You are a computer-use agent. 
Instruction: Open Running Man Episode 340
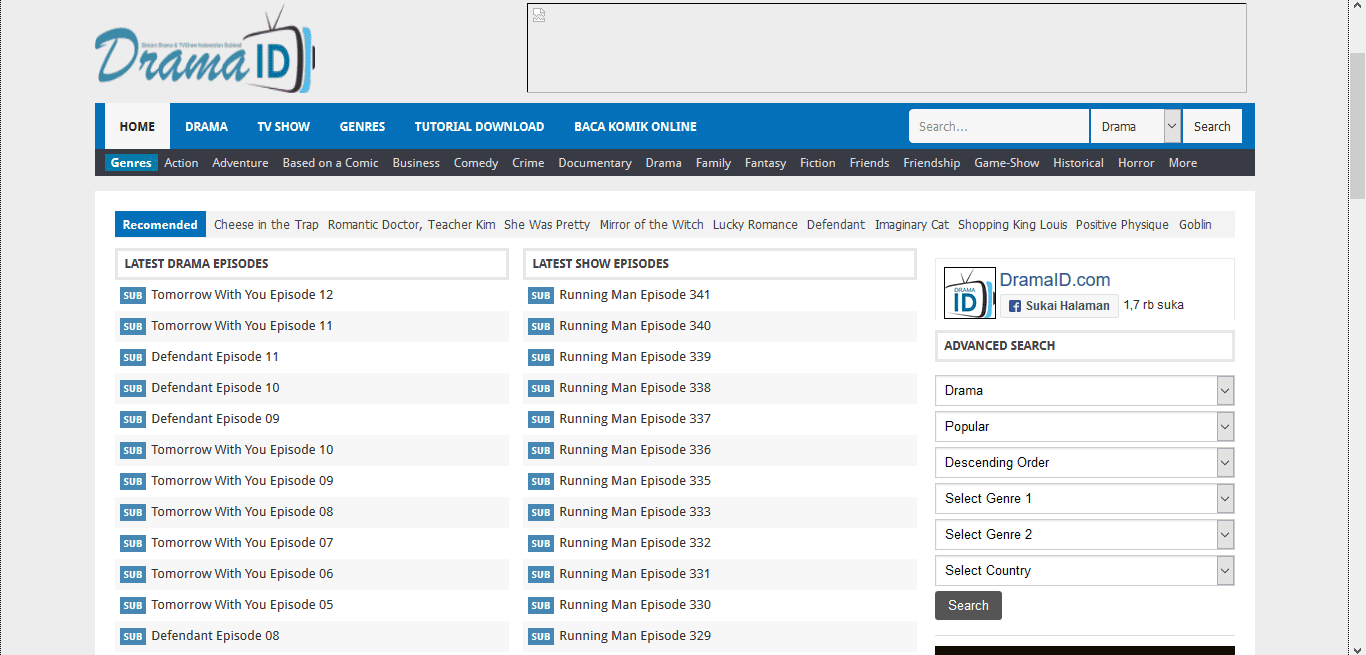pos(635,326)
